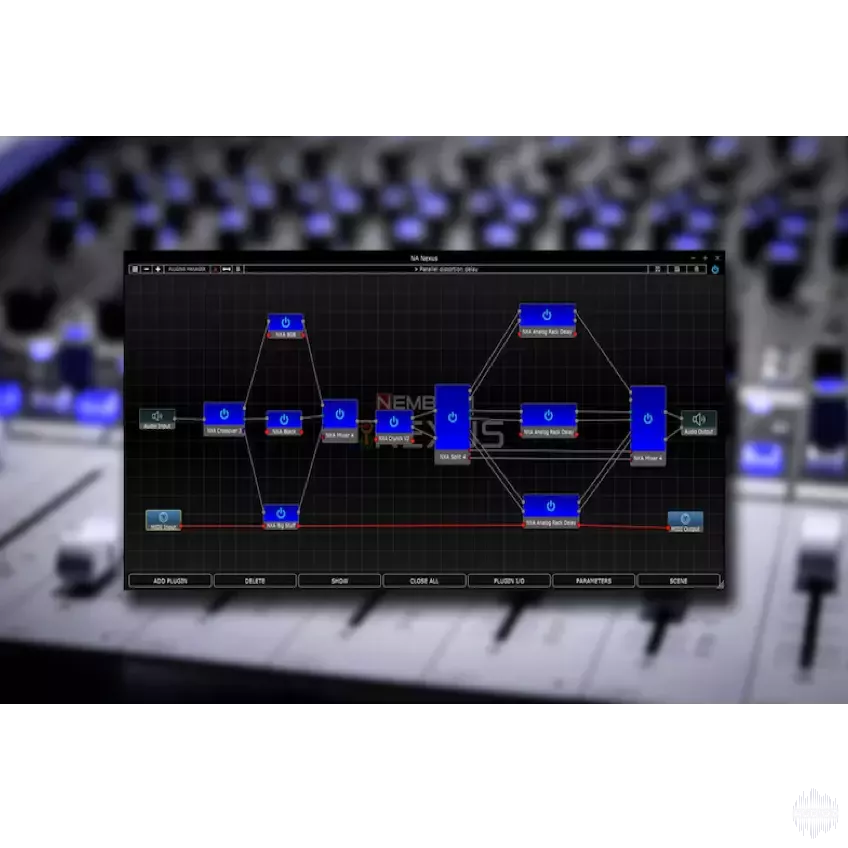This screenshot has height=848, width=848.
Task: Click the 'NA Nexus' window title
Action: point(424,259)
